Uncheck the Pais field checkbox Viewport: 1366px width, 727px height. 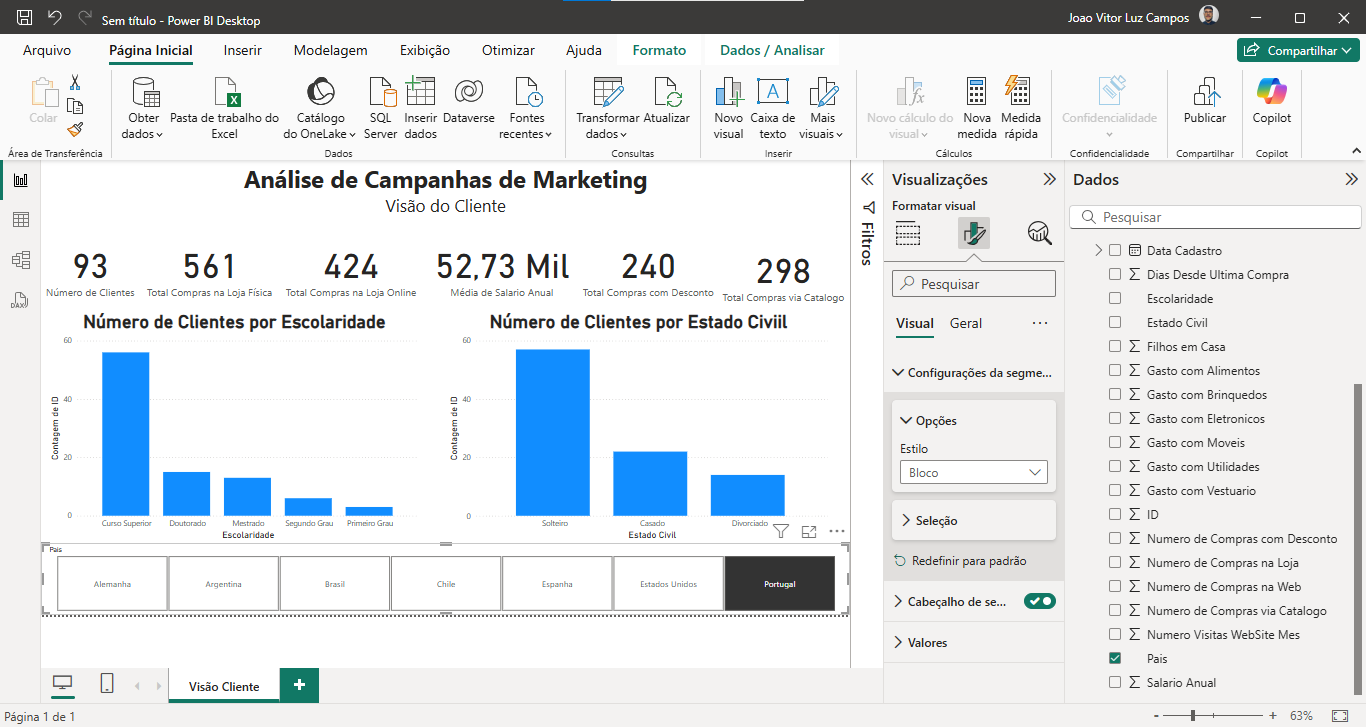1115,659
